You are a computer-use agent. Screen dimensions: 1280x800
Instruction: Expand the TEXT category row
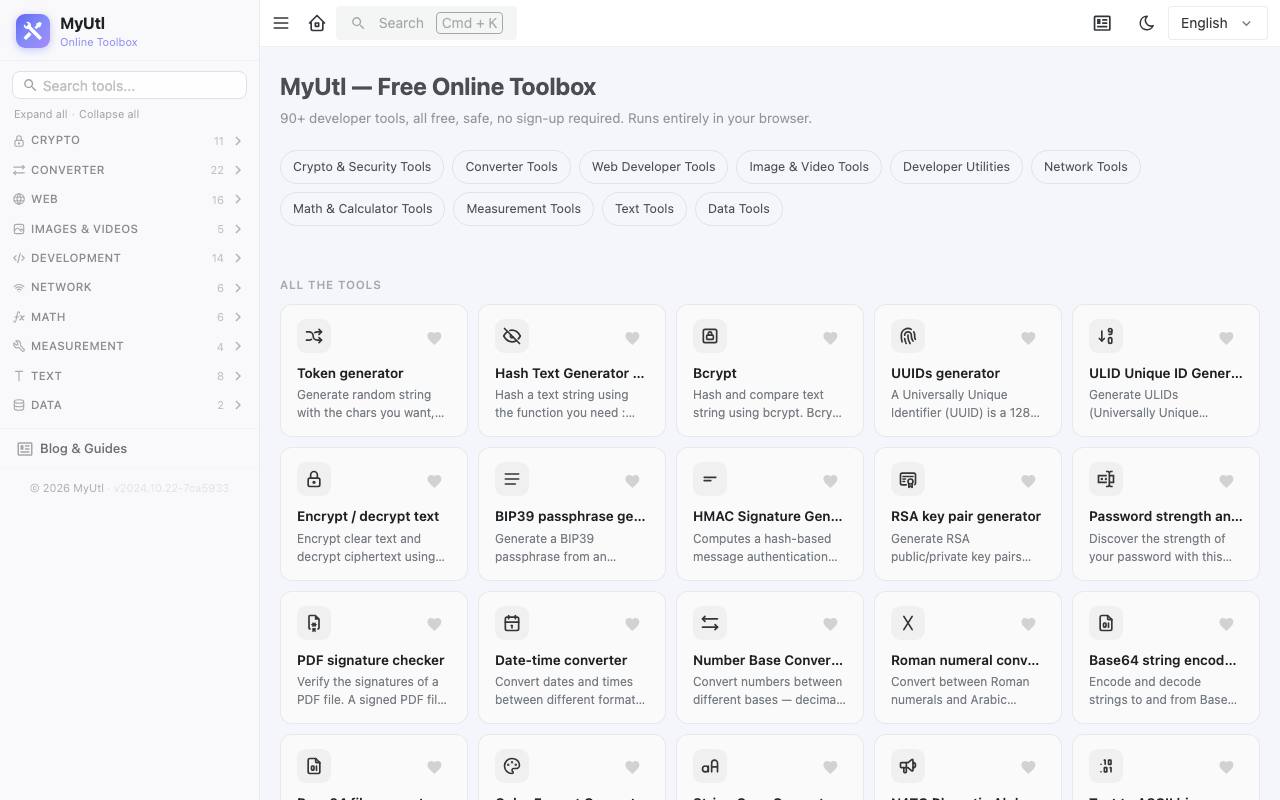pos(129,376)
